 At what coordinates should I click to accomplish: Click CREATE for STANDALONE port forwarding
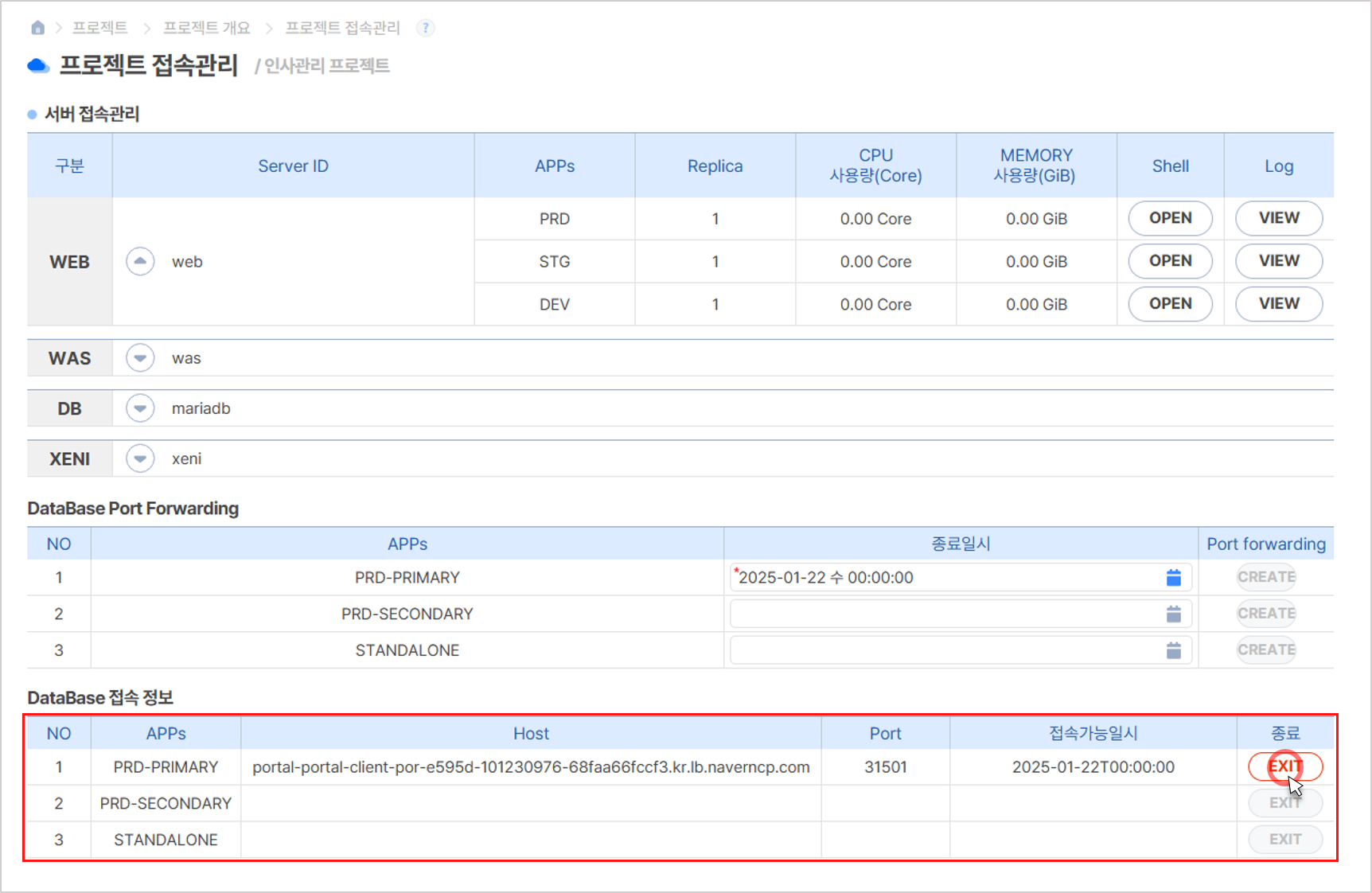(1266, 650)
